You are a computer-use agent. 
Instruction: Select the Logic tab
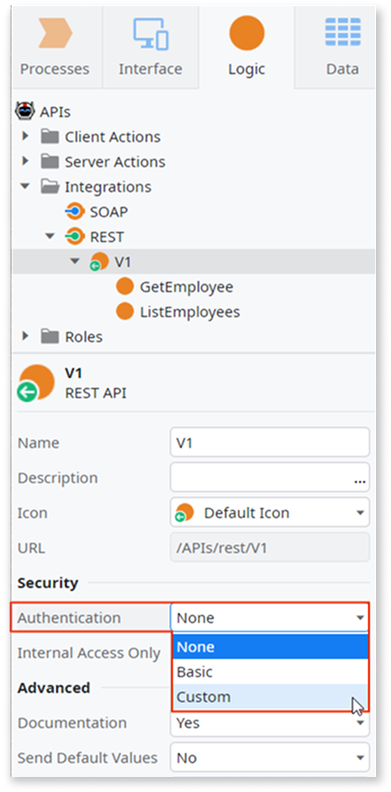[247, 46]
